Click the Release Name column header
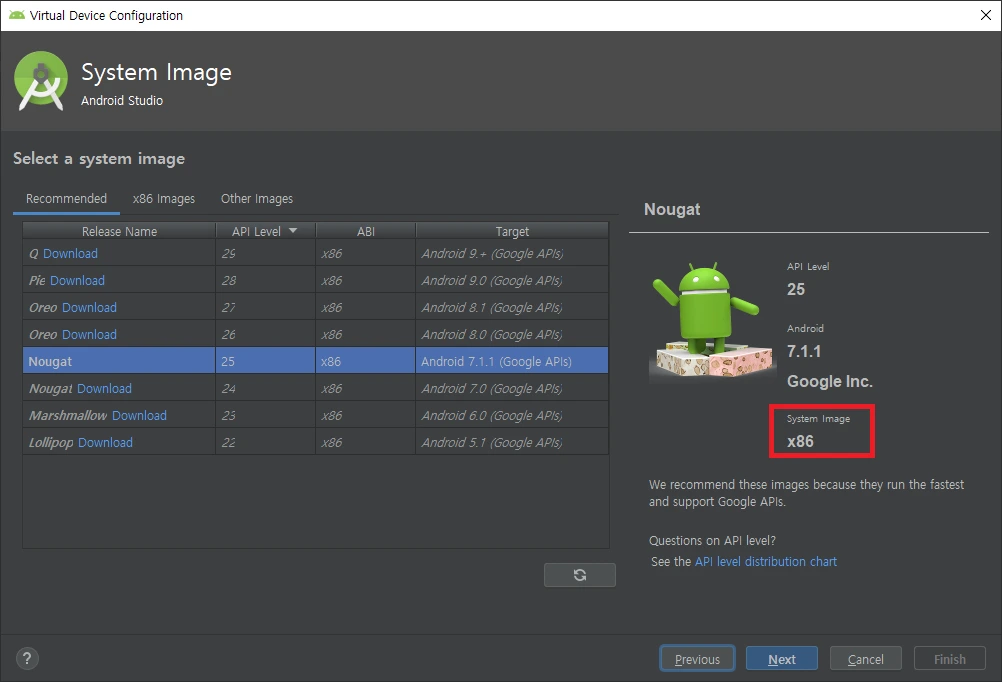 point(119,231)
